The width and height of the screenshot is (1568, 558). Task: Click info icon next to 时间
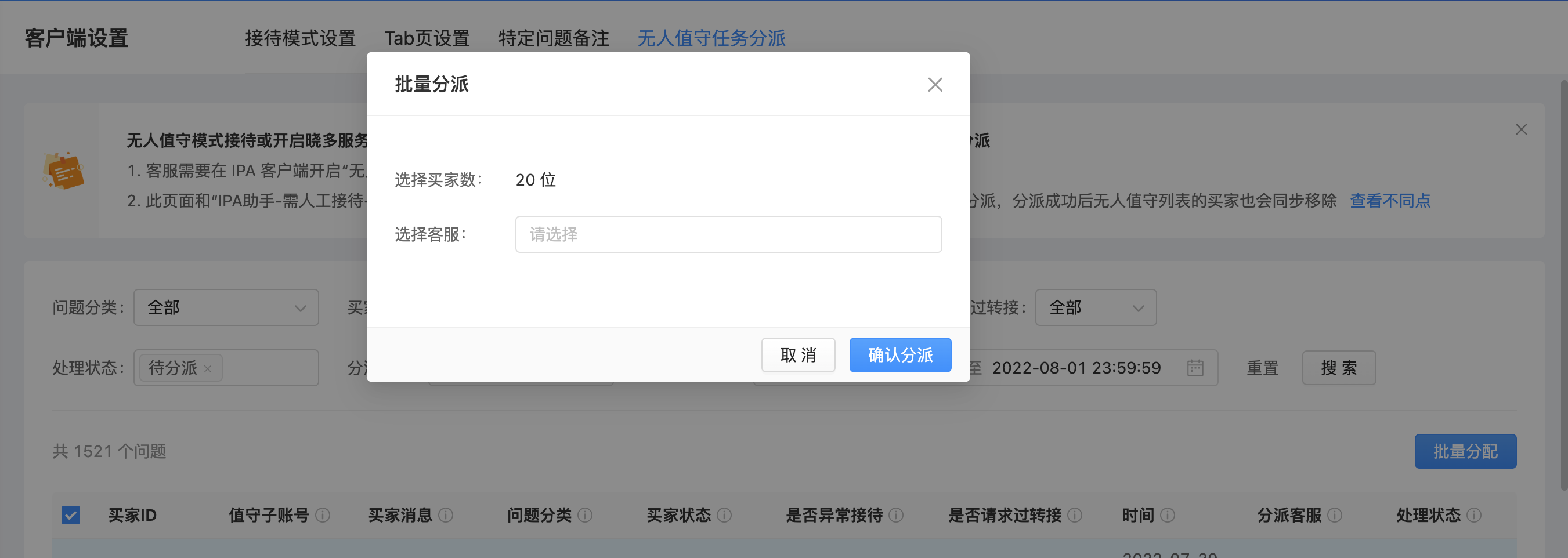[1167, 516]
